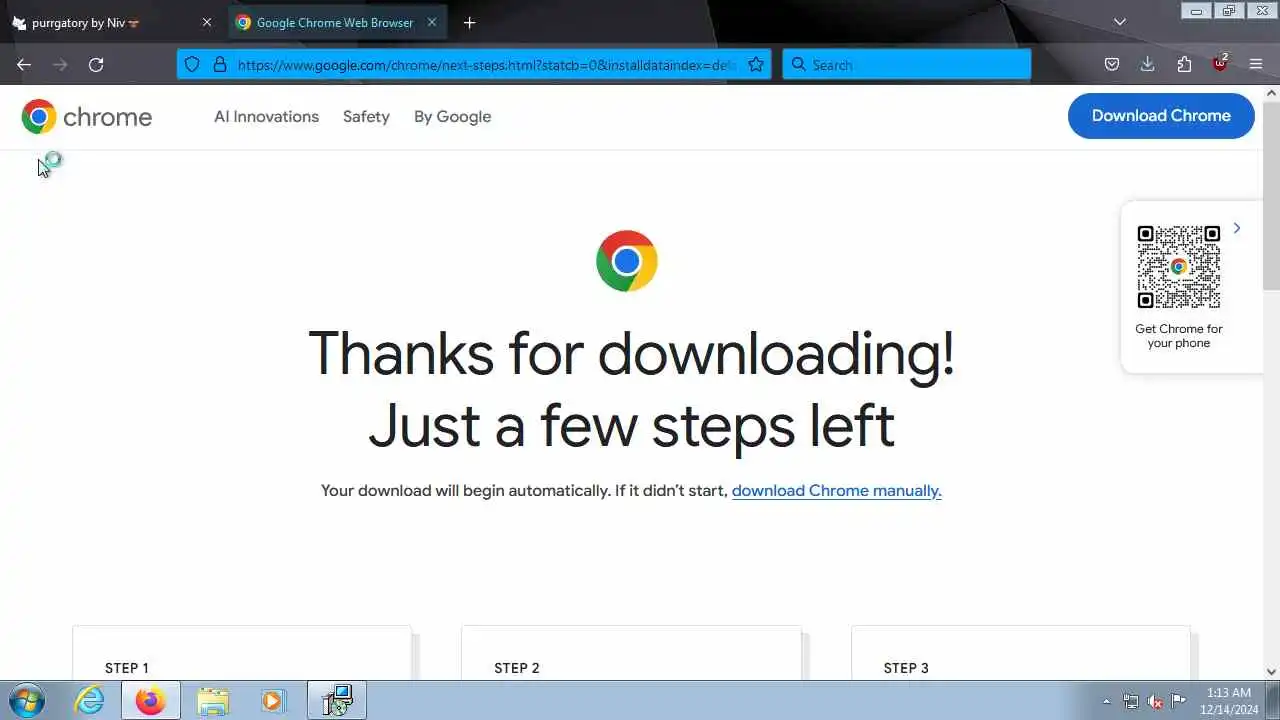Open Windows Media Player from the taskbar
The width and height of the screenshot is (1280, 720).
click(x=274, y=701)
